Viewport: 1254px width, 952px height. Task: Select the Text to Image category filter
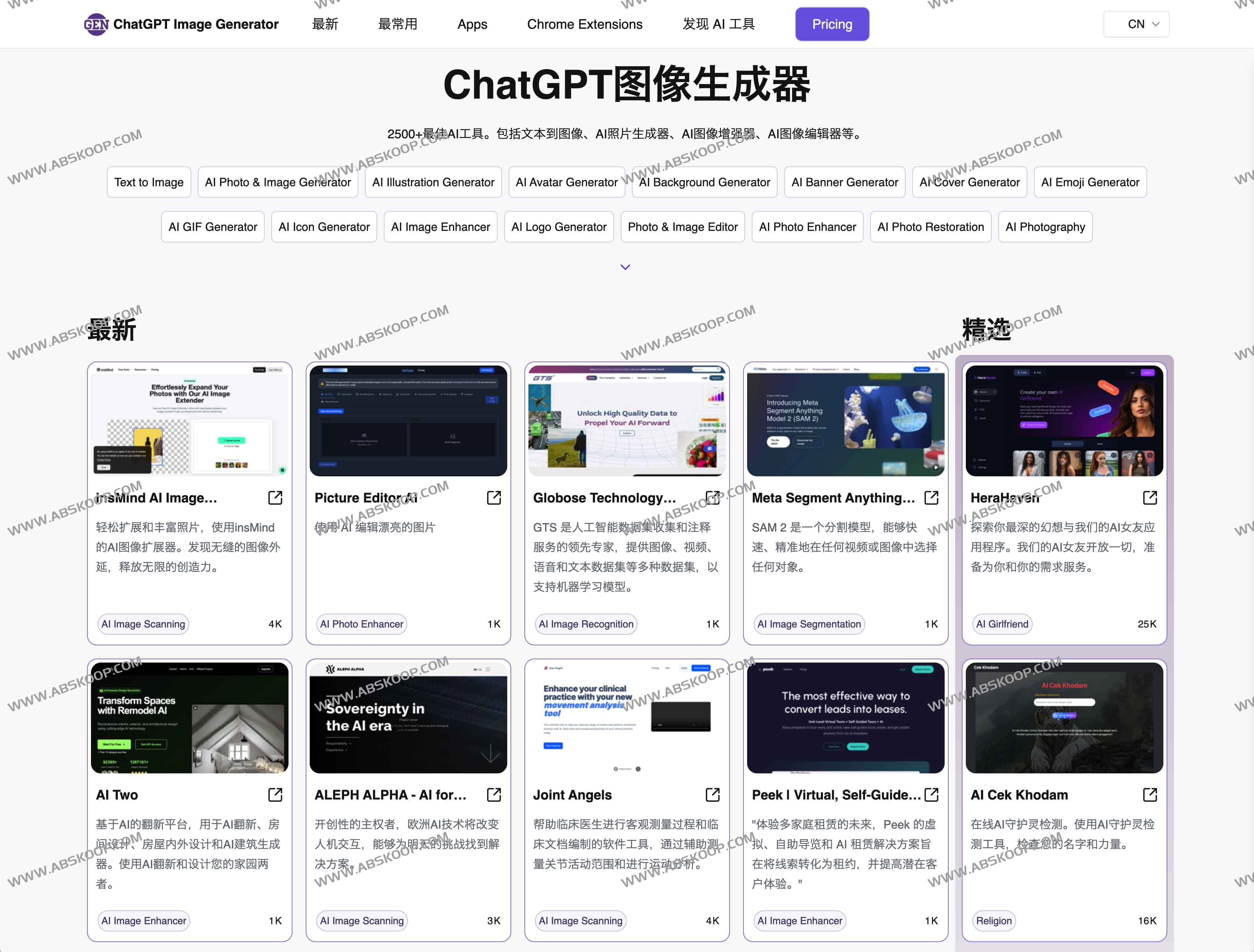click(149, 182)
